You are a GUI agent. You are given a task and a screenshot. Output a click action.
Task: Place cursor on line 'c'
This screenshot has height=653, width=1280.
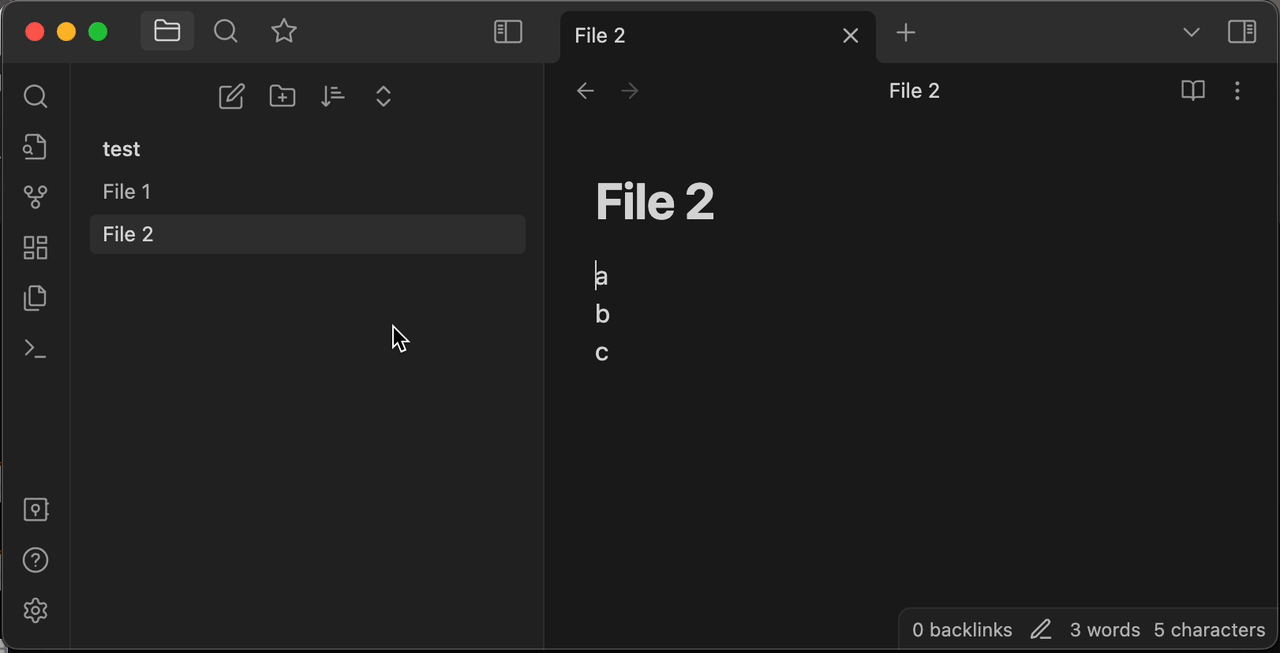[602, 352]
